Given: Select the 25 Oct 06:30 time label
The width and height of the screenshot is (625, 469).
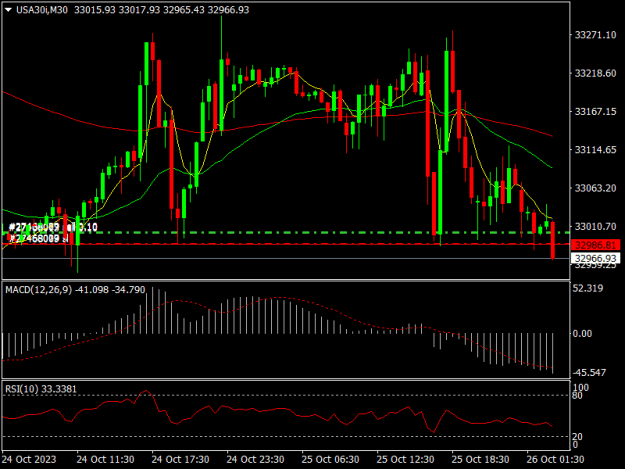Looking at the screenshot, I should coord(330,459).
